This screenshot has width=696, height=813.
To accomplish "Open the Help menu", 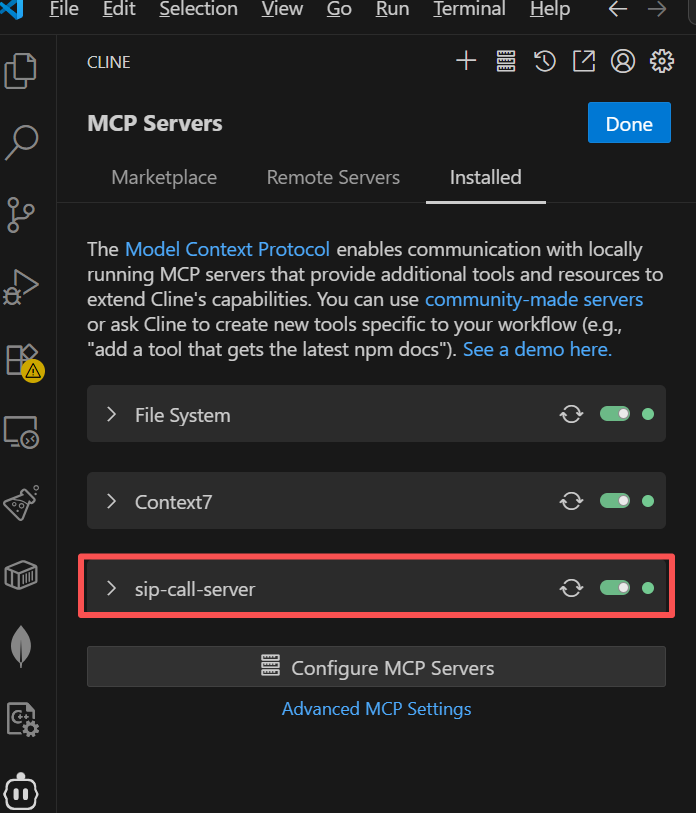I will tap(550, 9).
